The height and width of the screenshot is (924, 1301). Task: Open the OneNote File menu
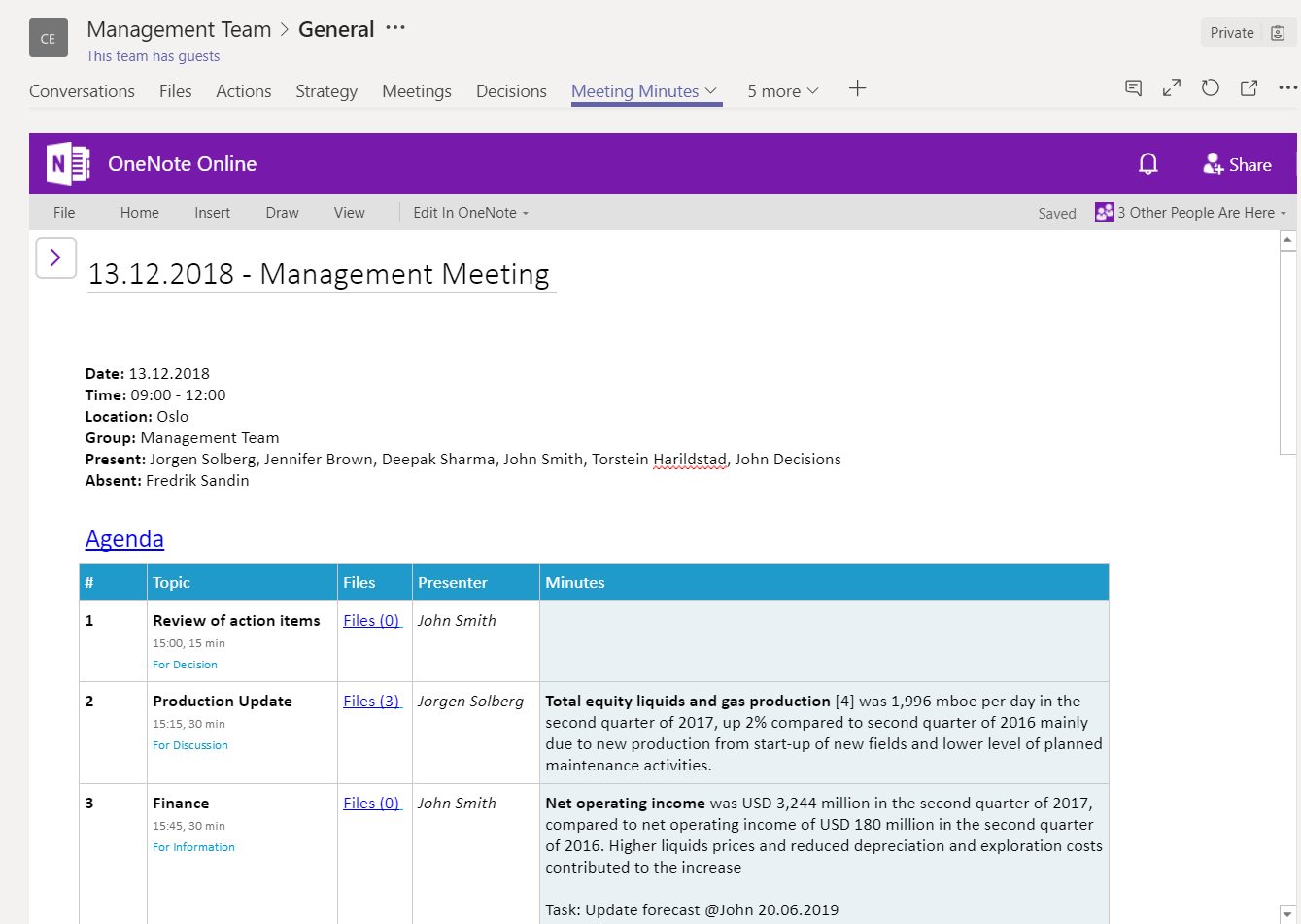(64, 213)
